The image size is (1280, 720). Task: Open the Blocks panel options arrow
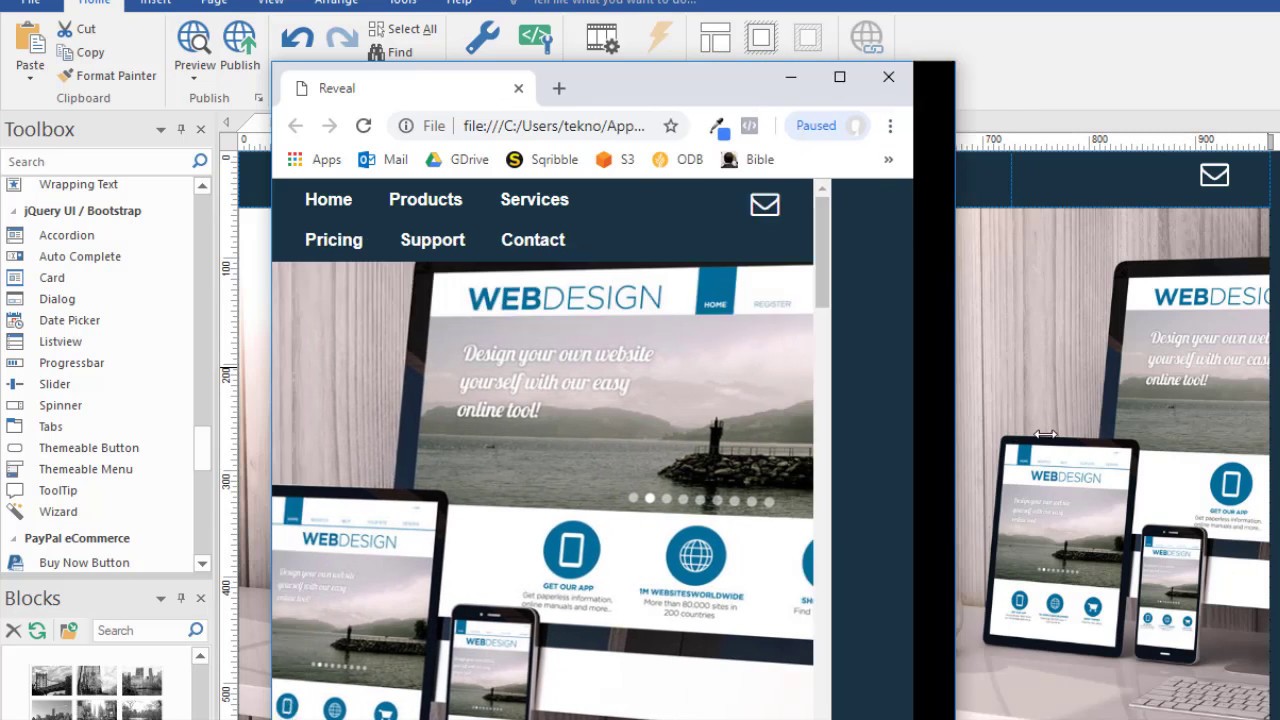pos(160,598)
